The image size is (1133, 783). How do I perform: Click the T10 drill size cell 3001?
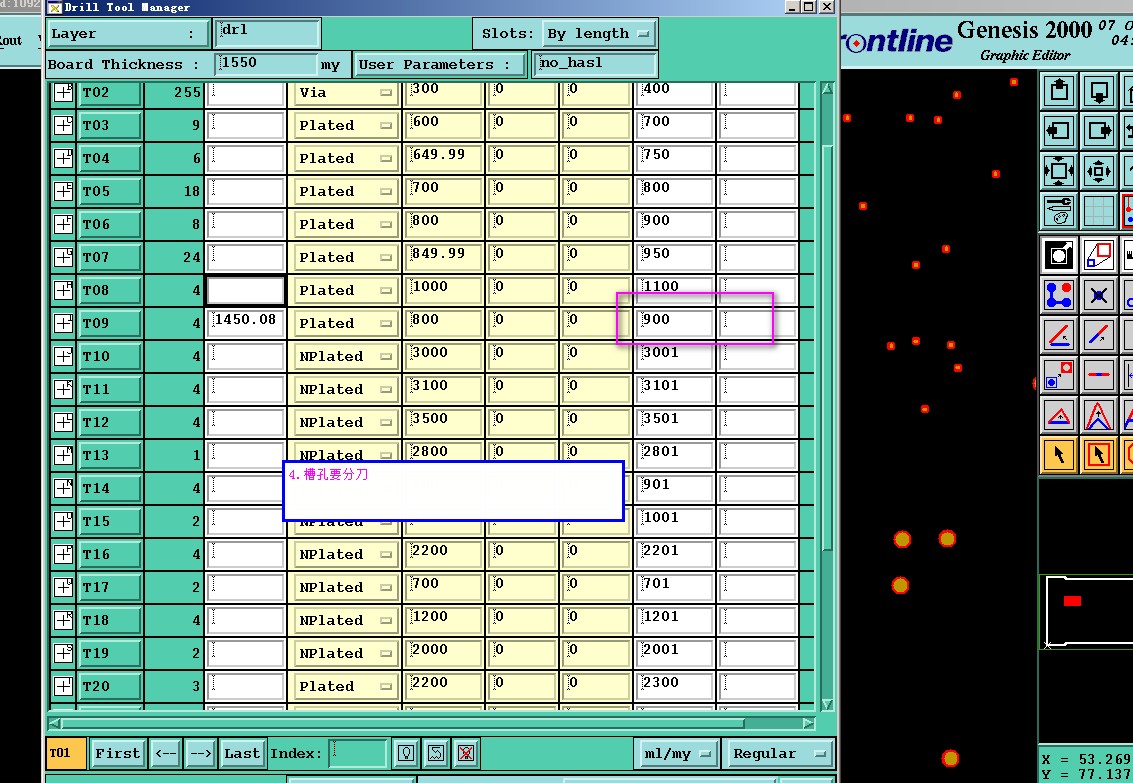[x=675, y=355]
